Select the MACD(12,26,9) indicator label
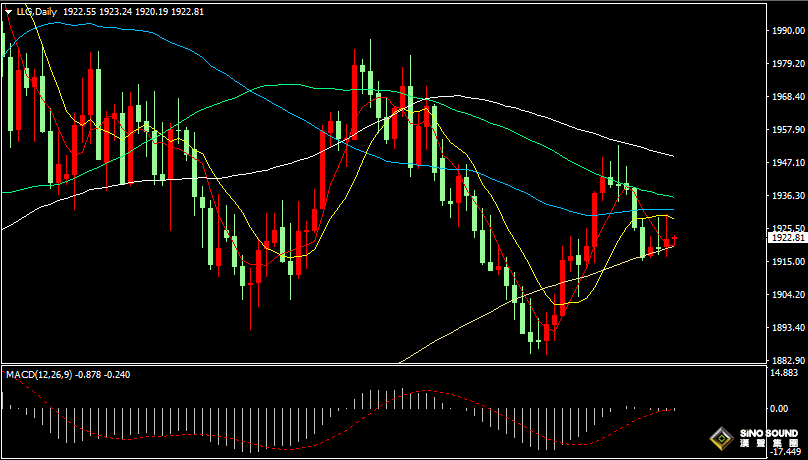Screen dimensions: 808x460 [x=40, y=374]
